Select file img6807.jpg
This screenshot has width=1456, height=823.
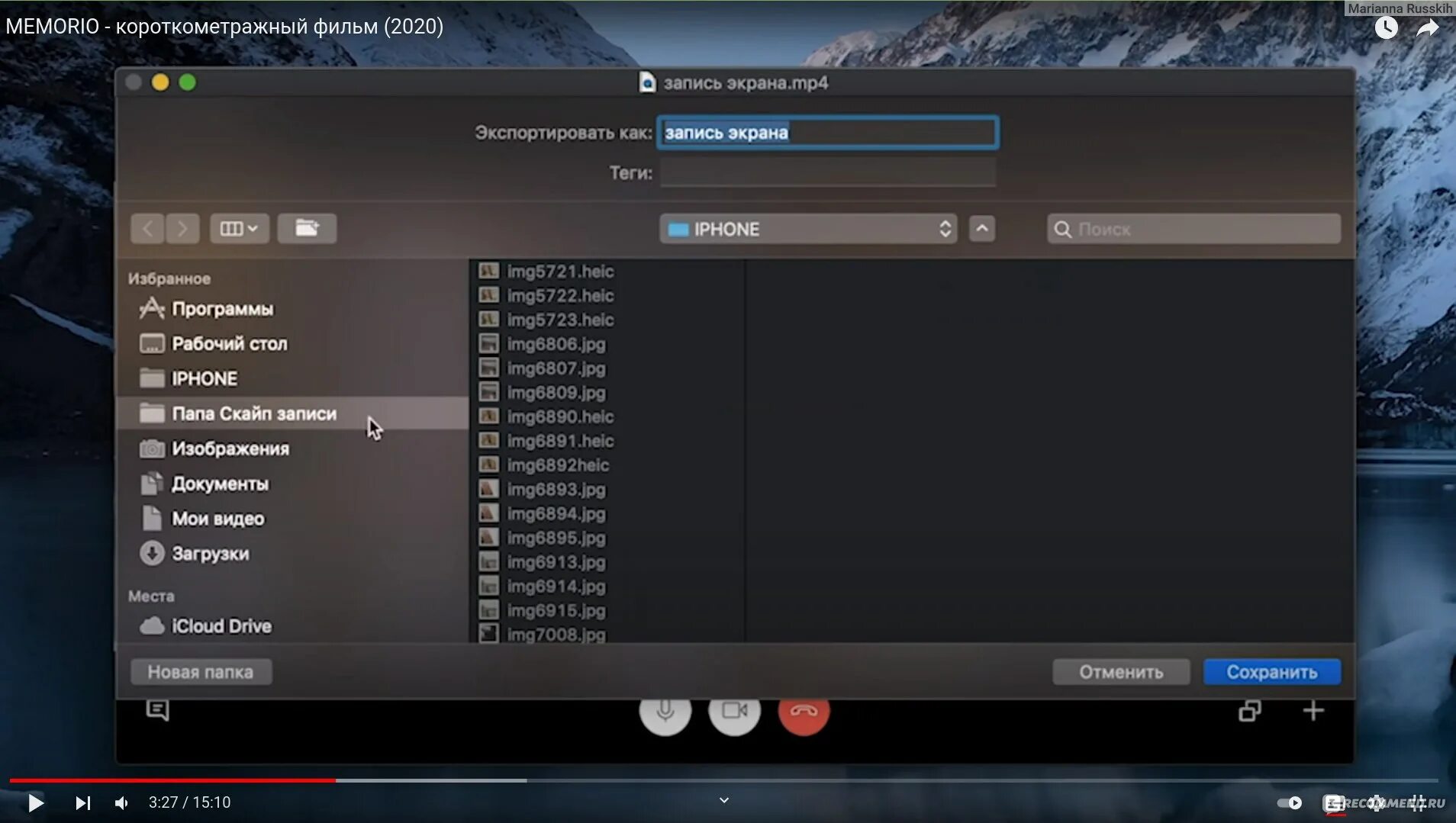556,368
